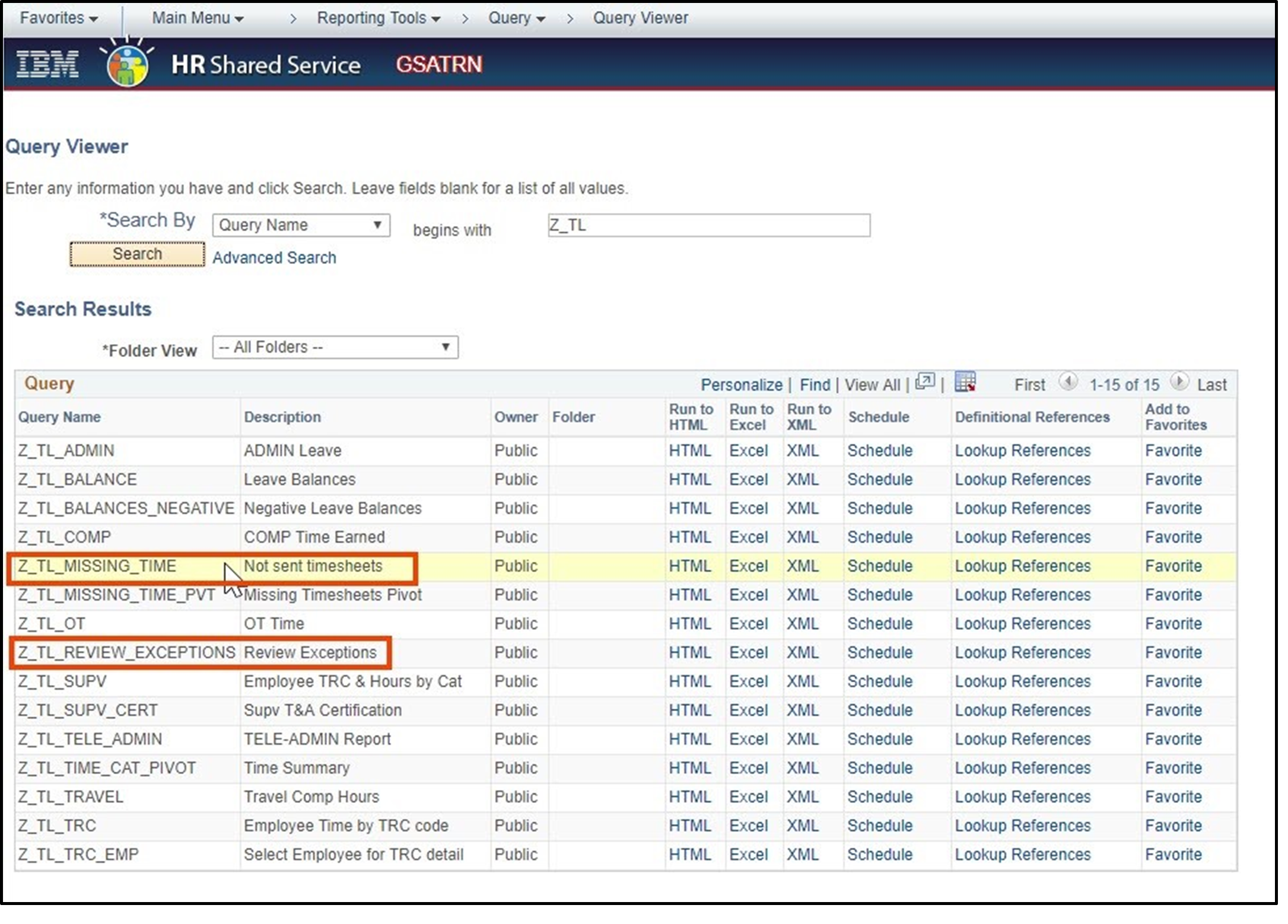Expand the Main Menu breadcrumb dropdown
This screenshot has width=1288, height=924.
[198, 18]
